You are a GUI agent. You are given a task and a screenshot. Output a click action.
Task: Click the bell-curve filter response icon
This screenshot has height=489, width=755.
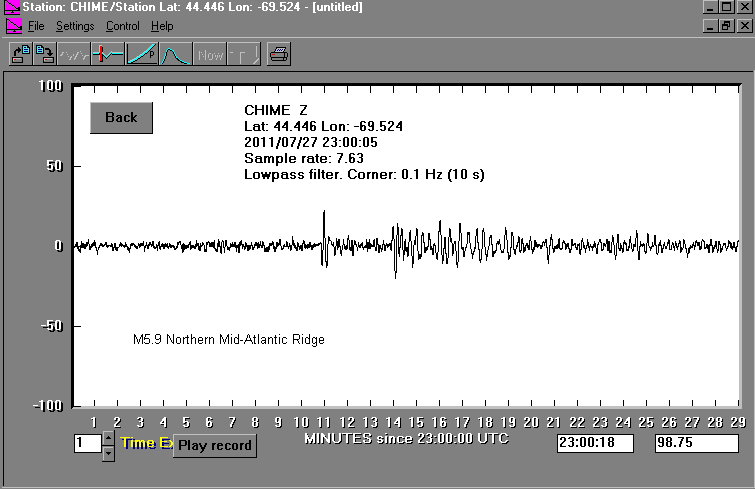coord(175,55)
